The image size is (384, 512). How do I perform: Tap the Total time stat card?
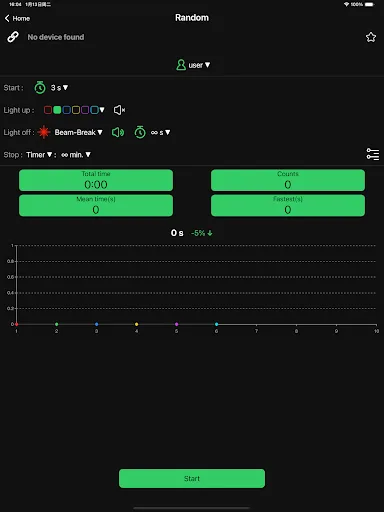(x=96, y=180)
